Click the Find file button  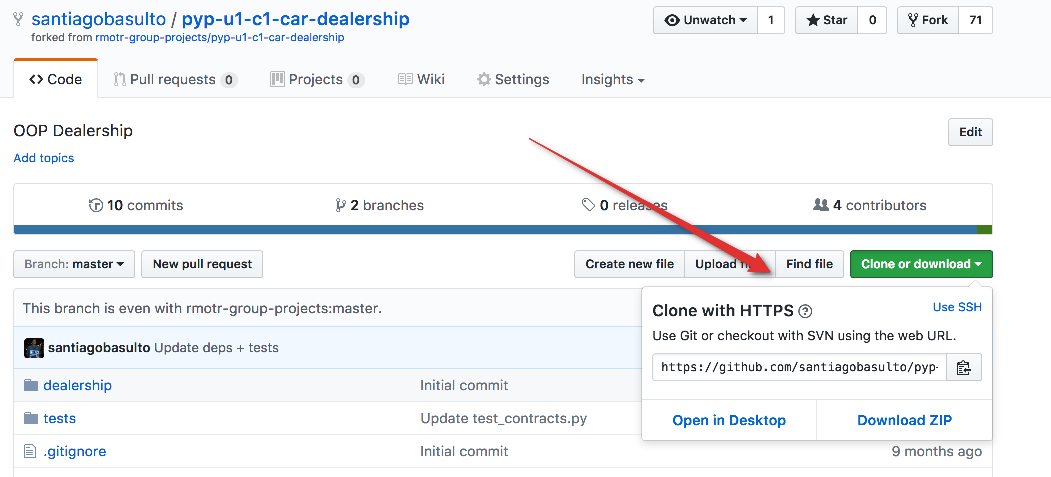[809, 264]
